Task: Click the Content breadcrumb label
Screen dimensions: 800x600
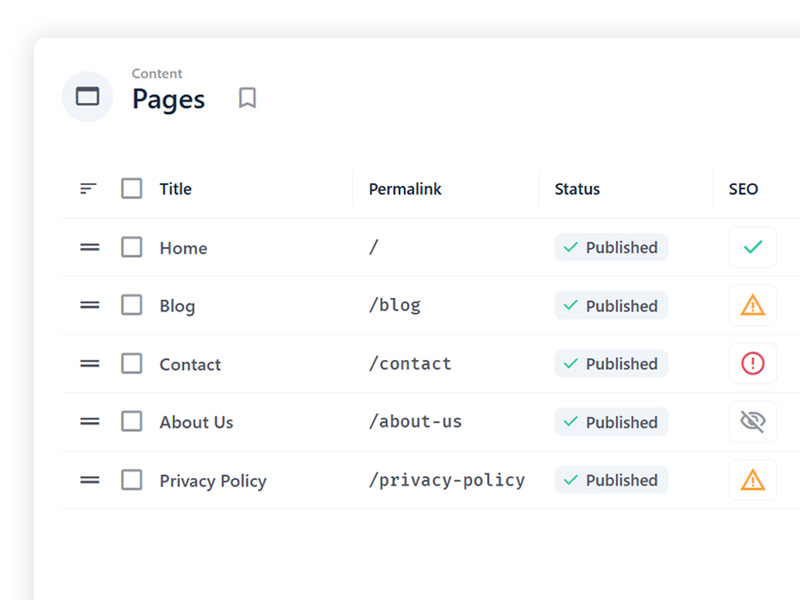Action: point(156,73)
